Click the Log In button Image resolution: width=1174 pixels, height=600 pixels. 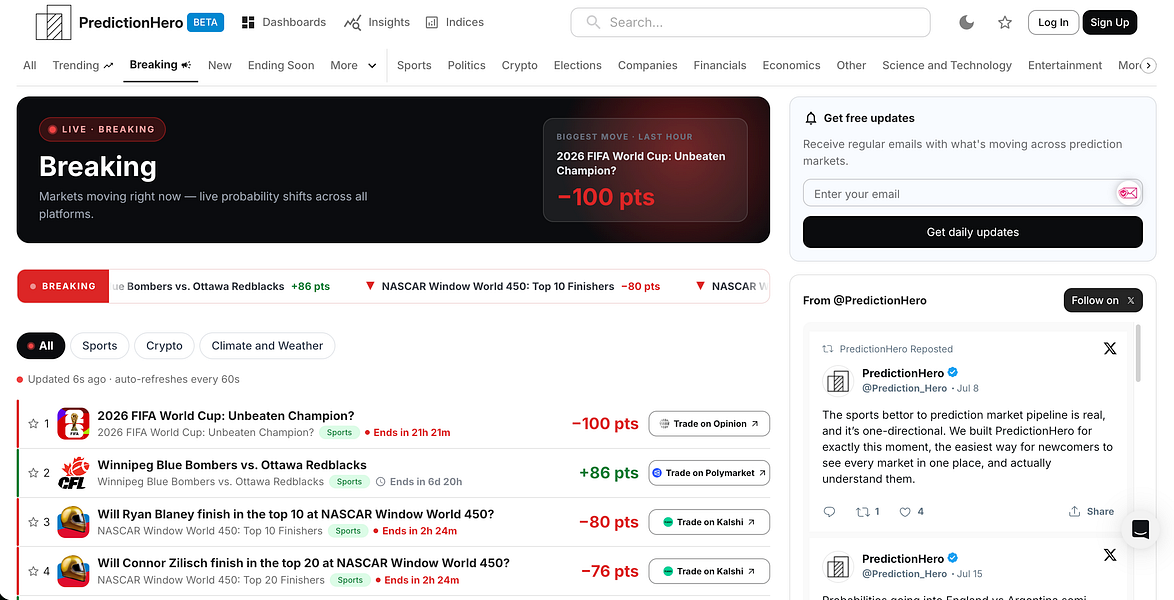click(x=1053, y=22)
